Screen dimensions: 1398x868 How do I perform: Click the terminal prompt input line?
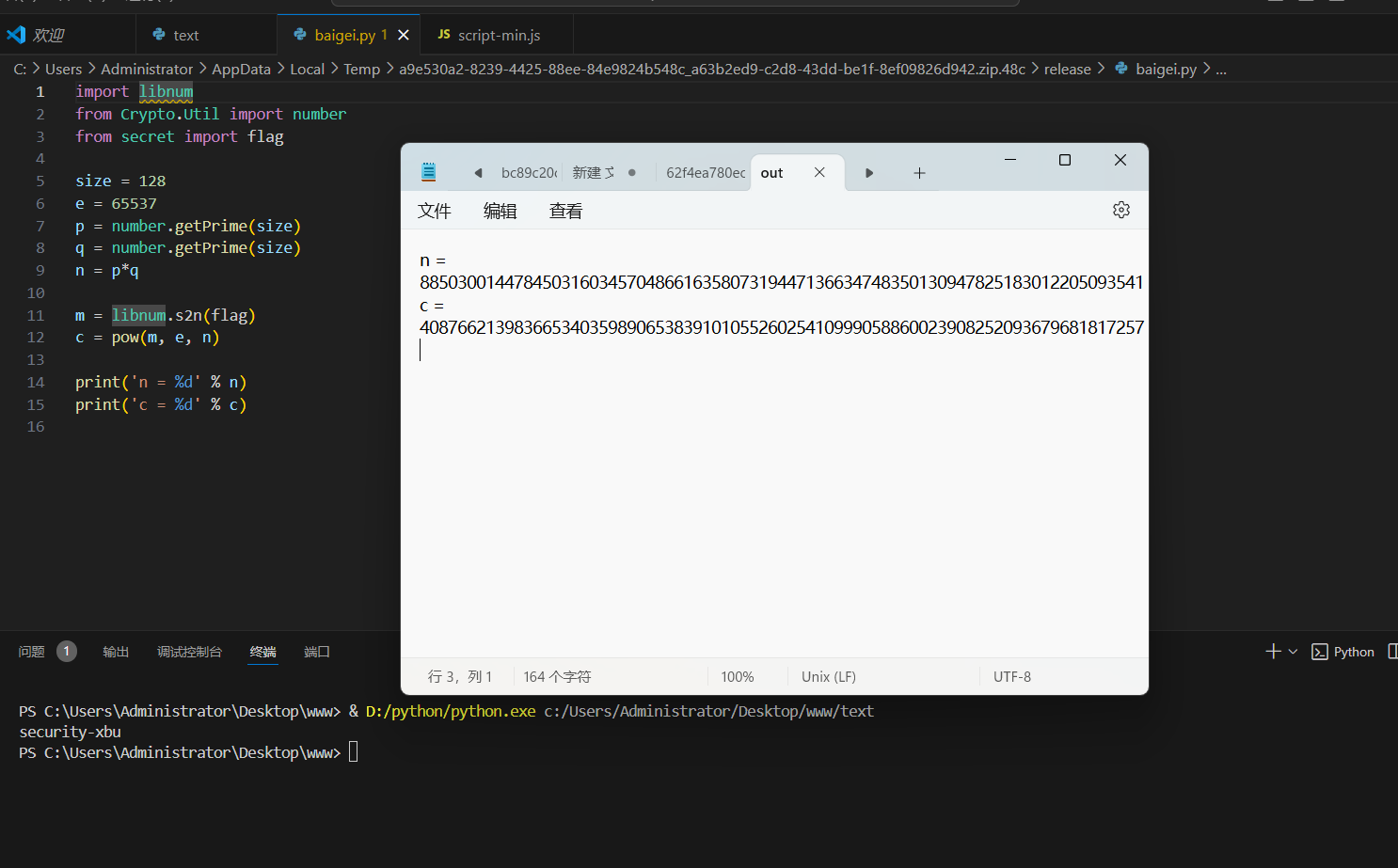pos(188,752)
